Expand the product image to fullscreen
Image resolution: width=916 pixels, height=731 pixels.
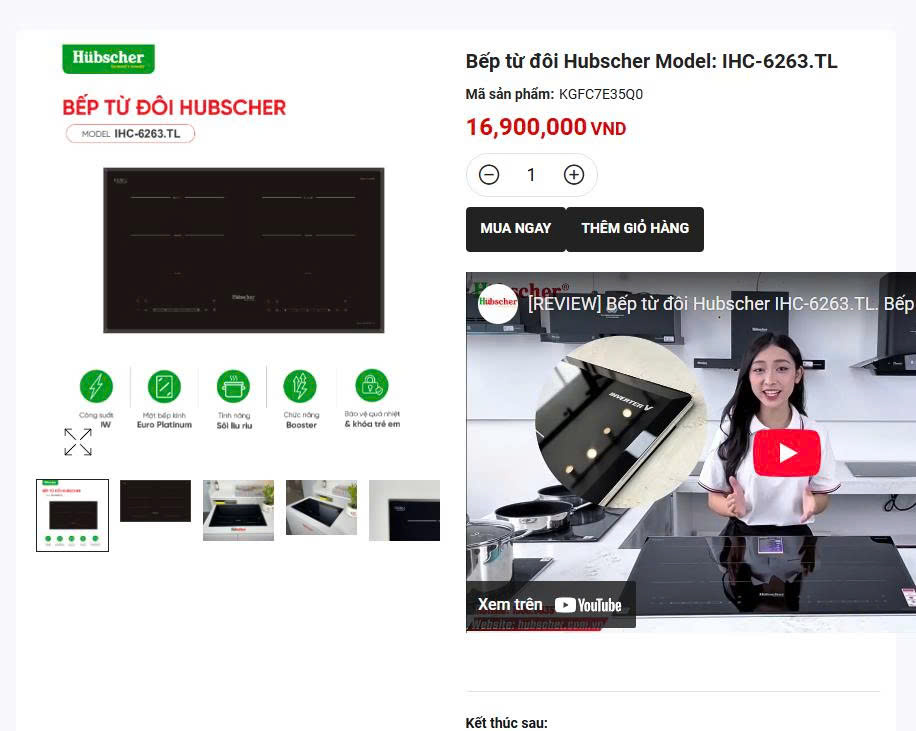[x=78, y=442]
